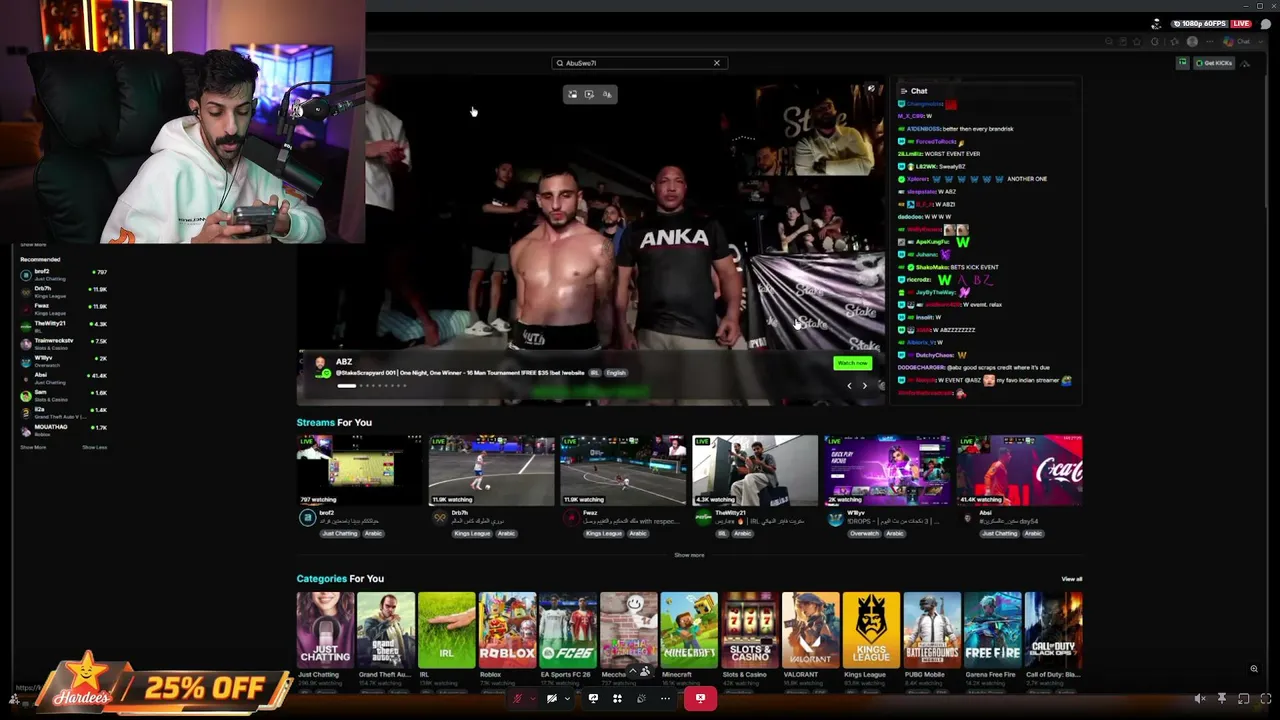
Task: Click the ABZ streamer avatar in featured banner
Action: [x=322, y=367]
